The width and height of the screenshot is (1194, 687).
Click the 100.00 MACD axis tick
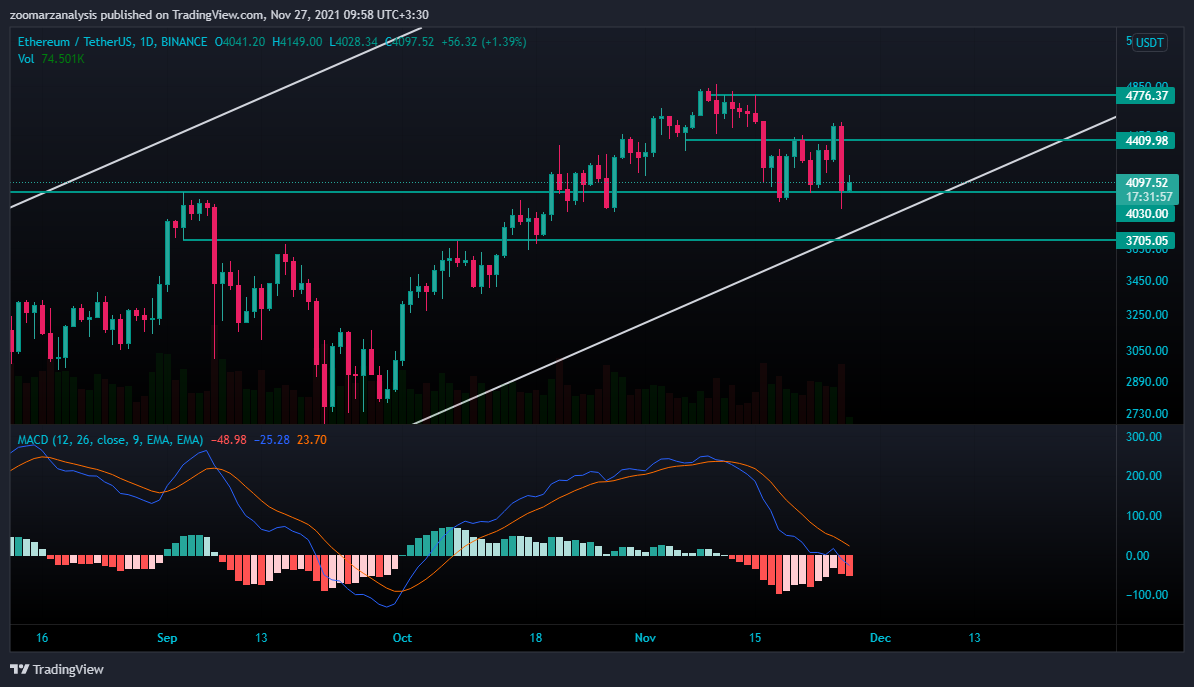[x=1144, y=516]
